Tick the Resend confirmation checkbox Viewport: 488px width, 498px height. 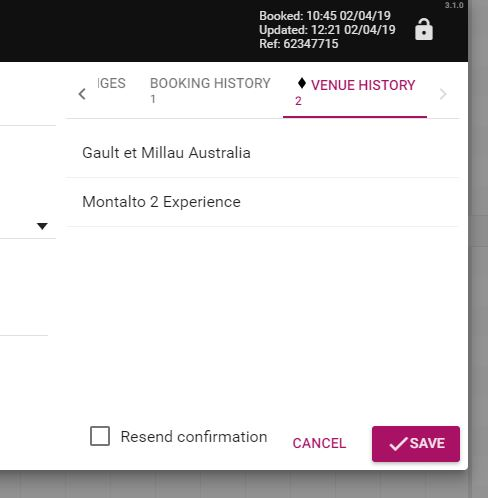[100, 436]
